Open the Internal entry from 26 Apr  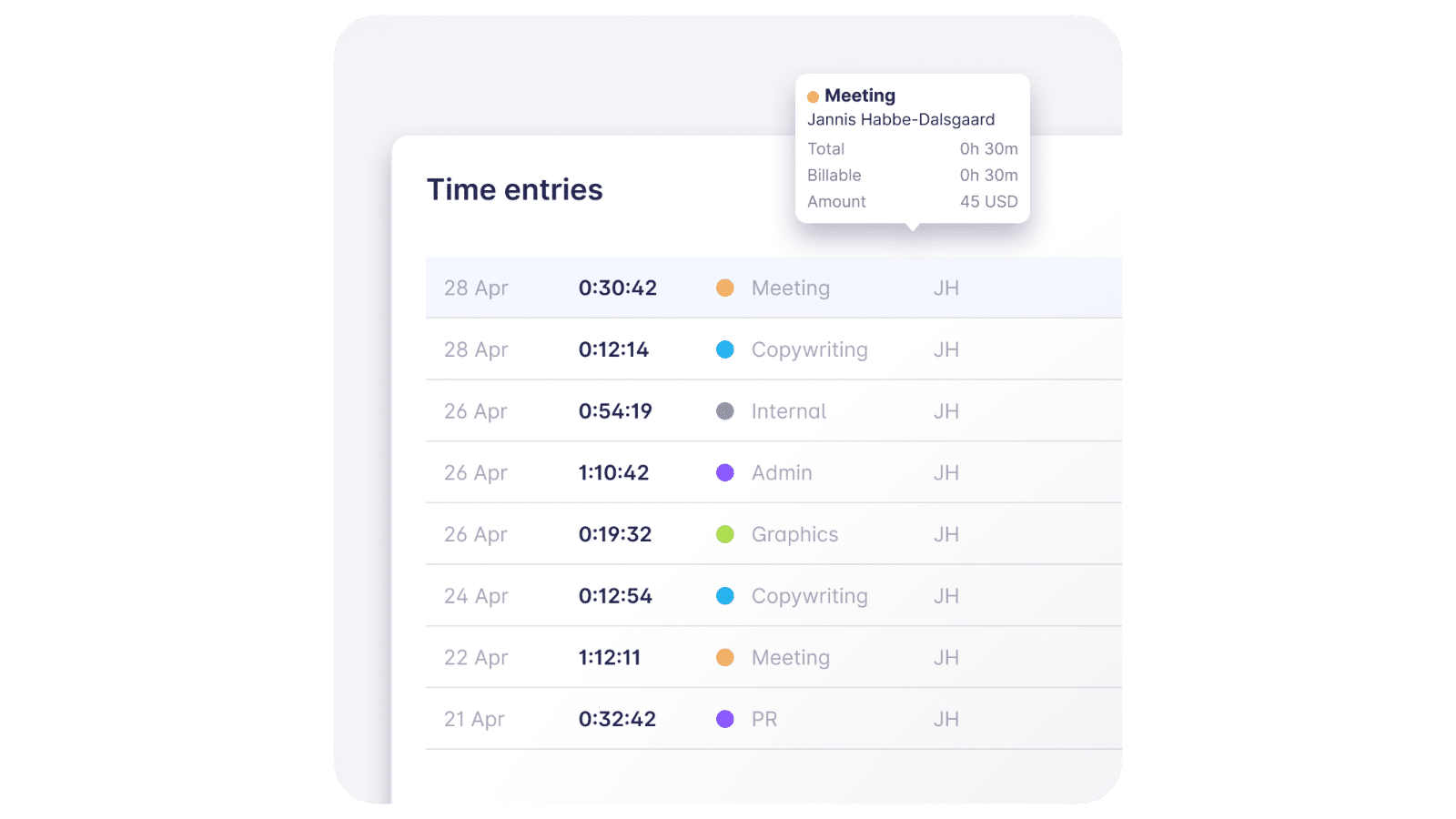point(789,411)
